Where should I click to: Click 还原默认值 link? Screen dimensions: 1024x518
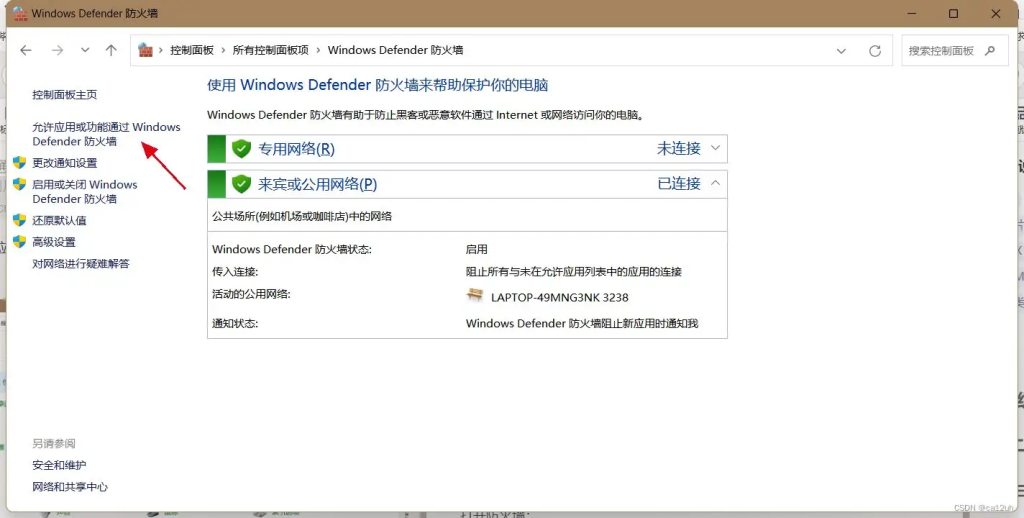point(59,220)
